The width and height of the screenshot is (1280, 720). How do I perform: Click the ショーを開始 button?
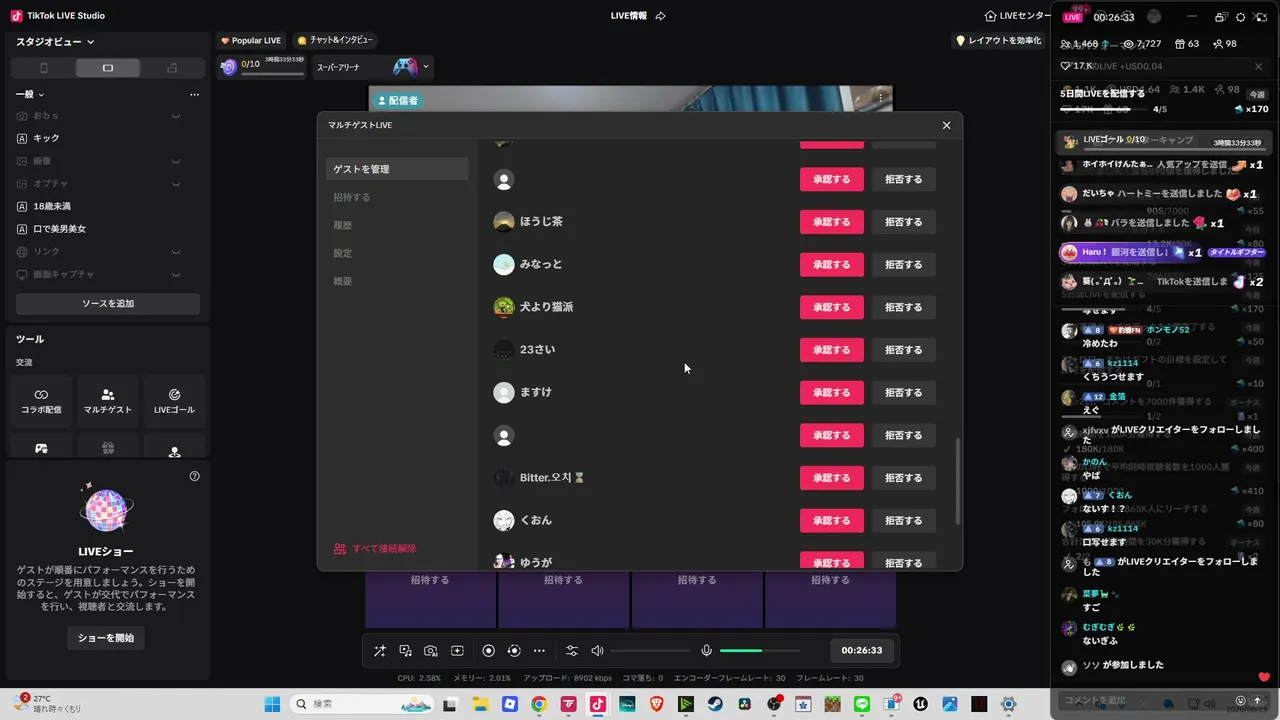(x=106, y=638)
